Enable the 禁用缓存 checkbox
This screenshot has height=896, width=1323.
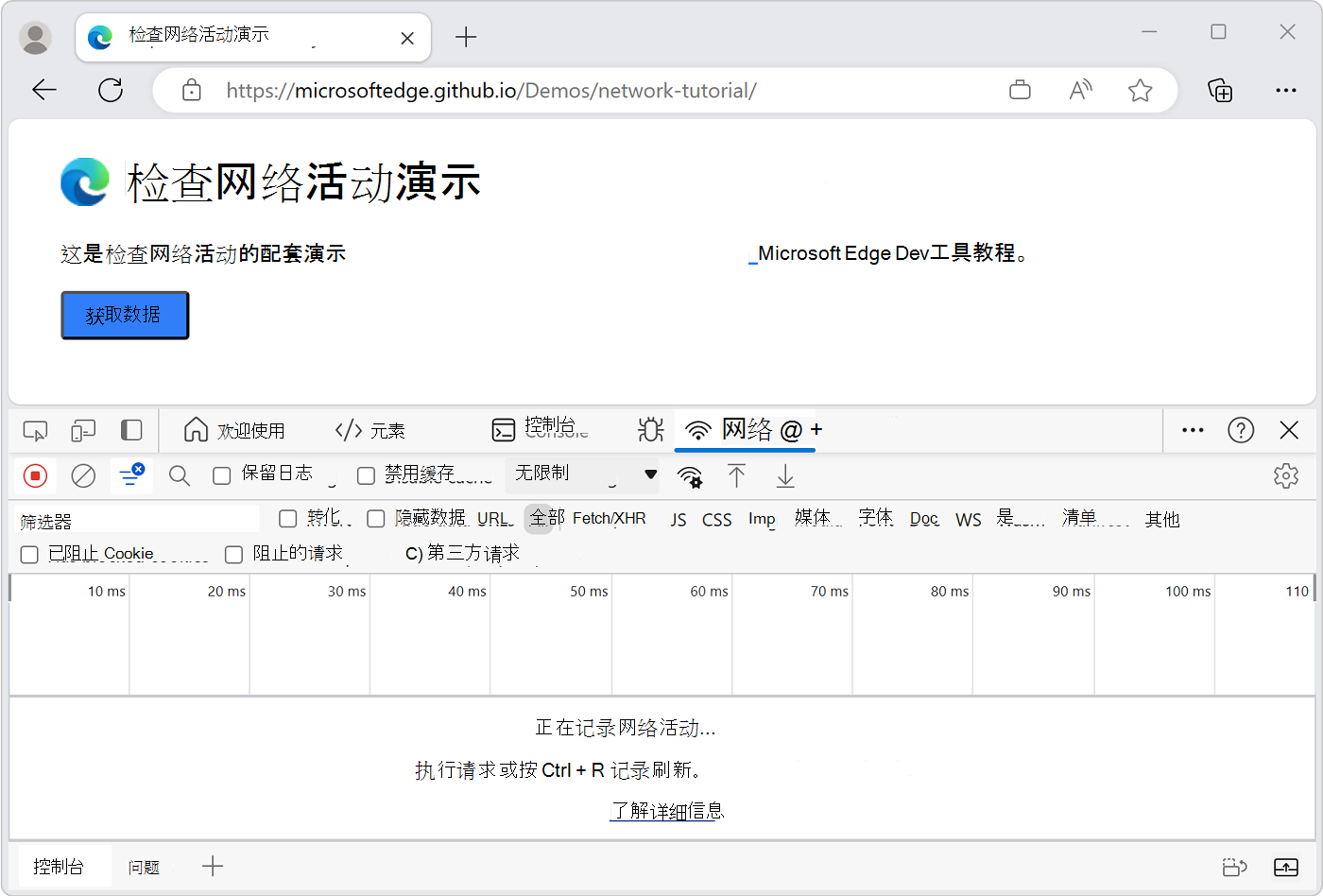click(x=367, y=475)
